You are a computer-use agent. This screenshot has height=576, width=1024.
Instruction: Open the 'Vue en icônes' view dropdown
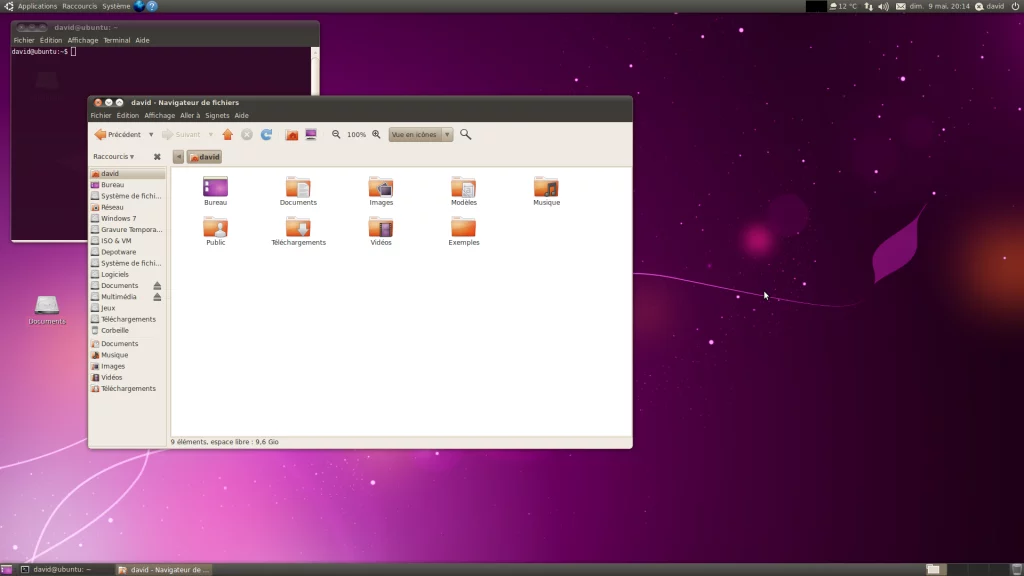[447, 135]
